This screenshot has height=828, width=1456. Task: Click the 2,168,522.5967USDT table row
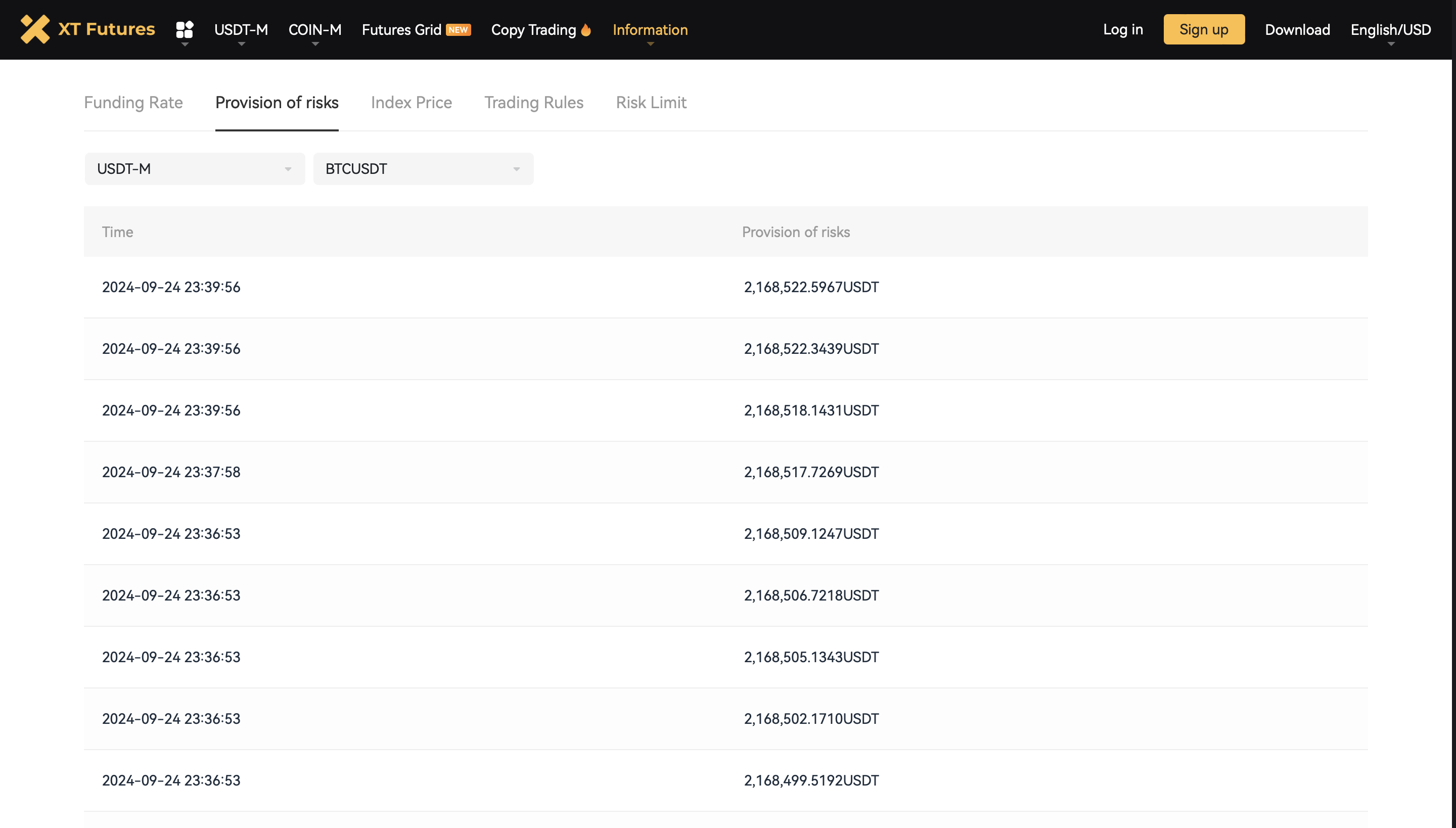click(x=725, y=287)
